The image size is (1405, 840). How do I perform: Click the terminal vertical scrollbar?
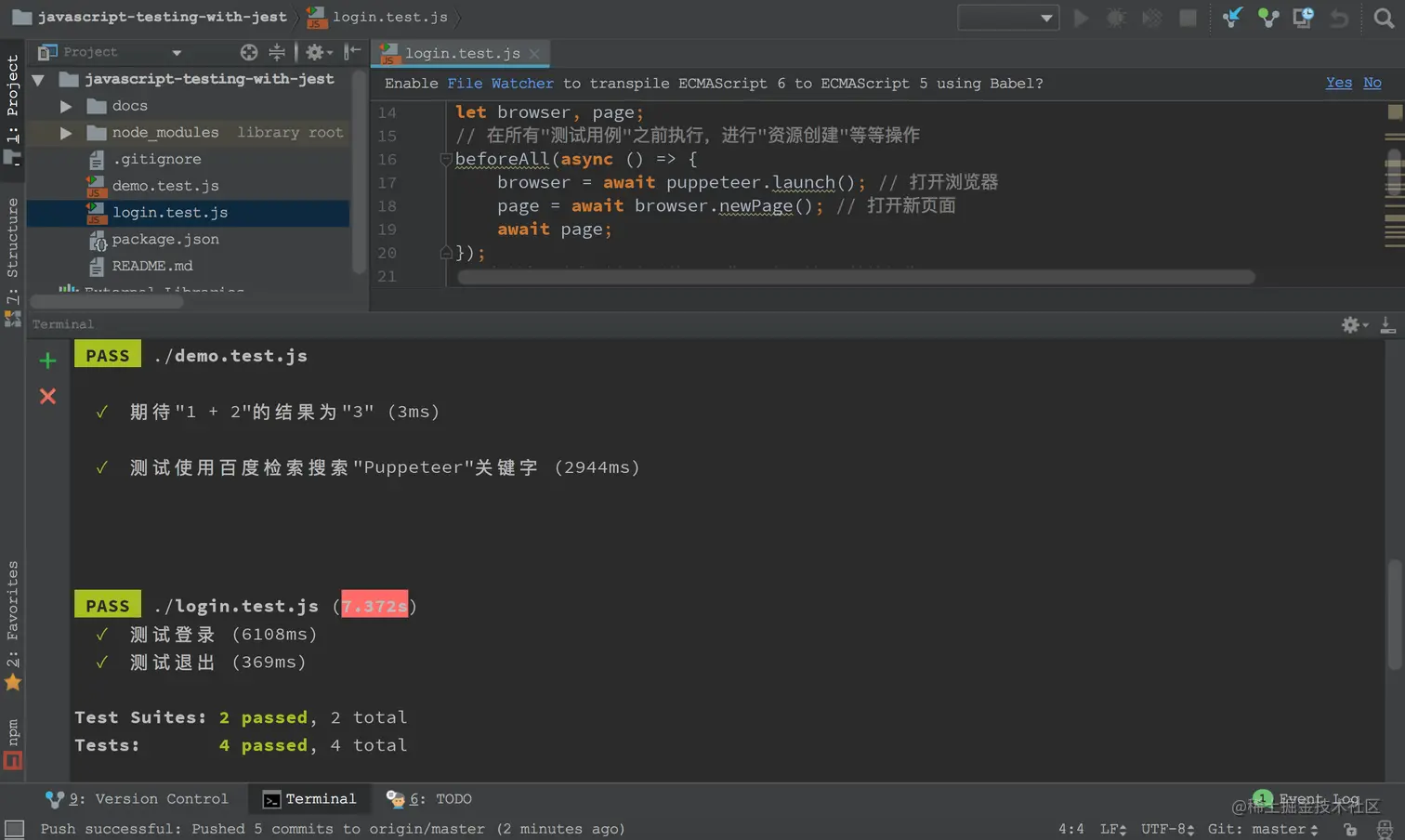pos(1395,613)
